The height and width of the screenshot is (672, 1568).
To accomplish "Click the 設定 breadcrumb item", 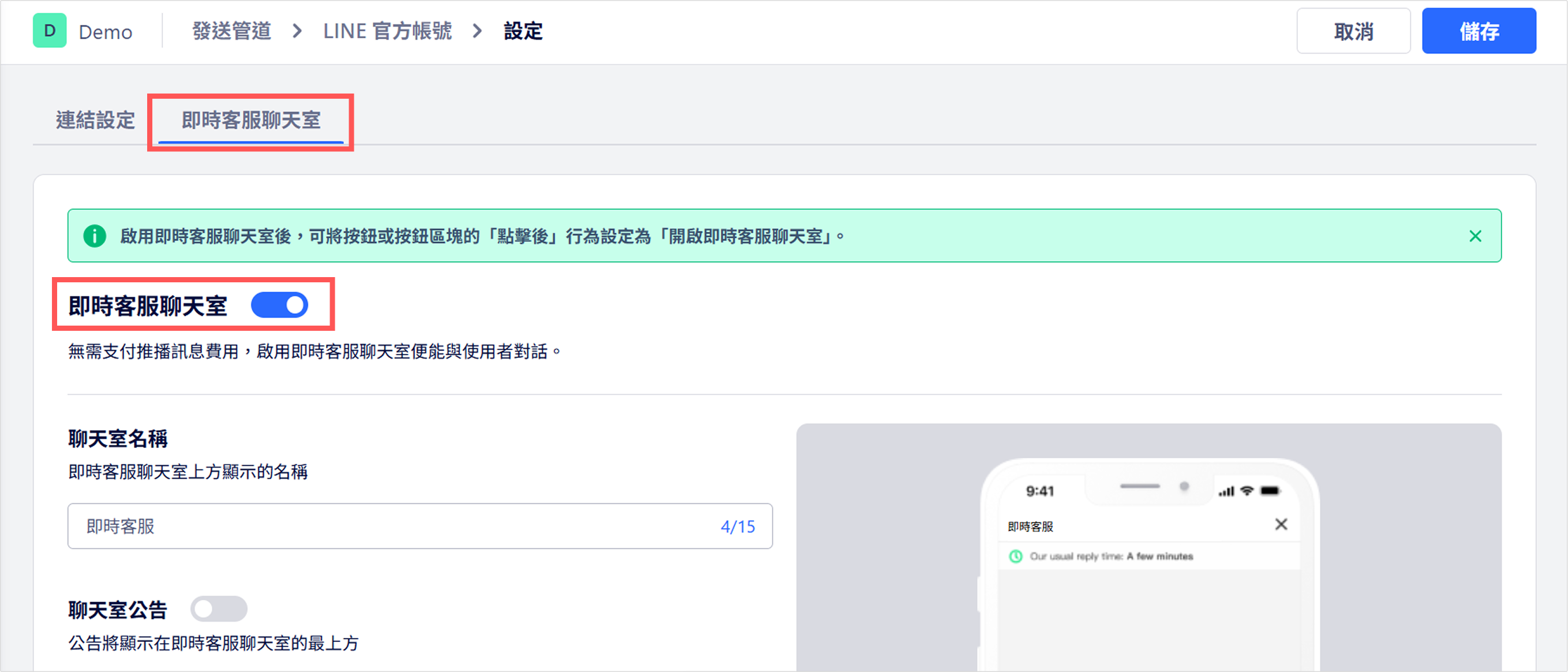I will [523, 31].
